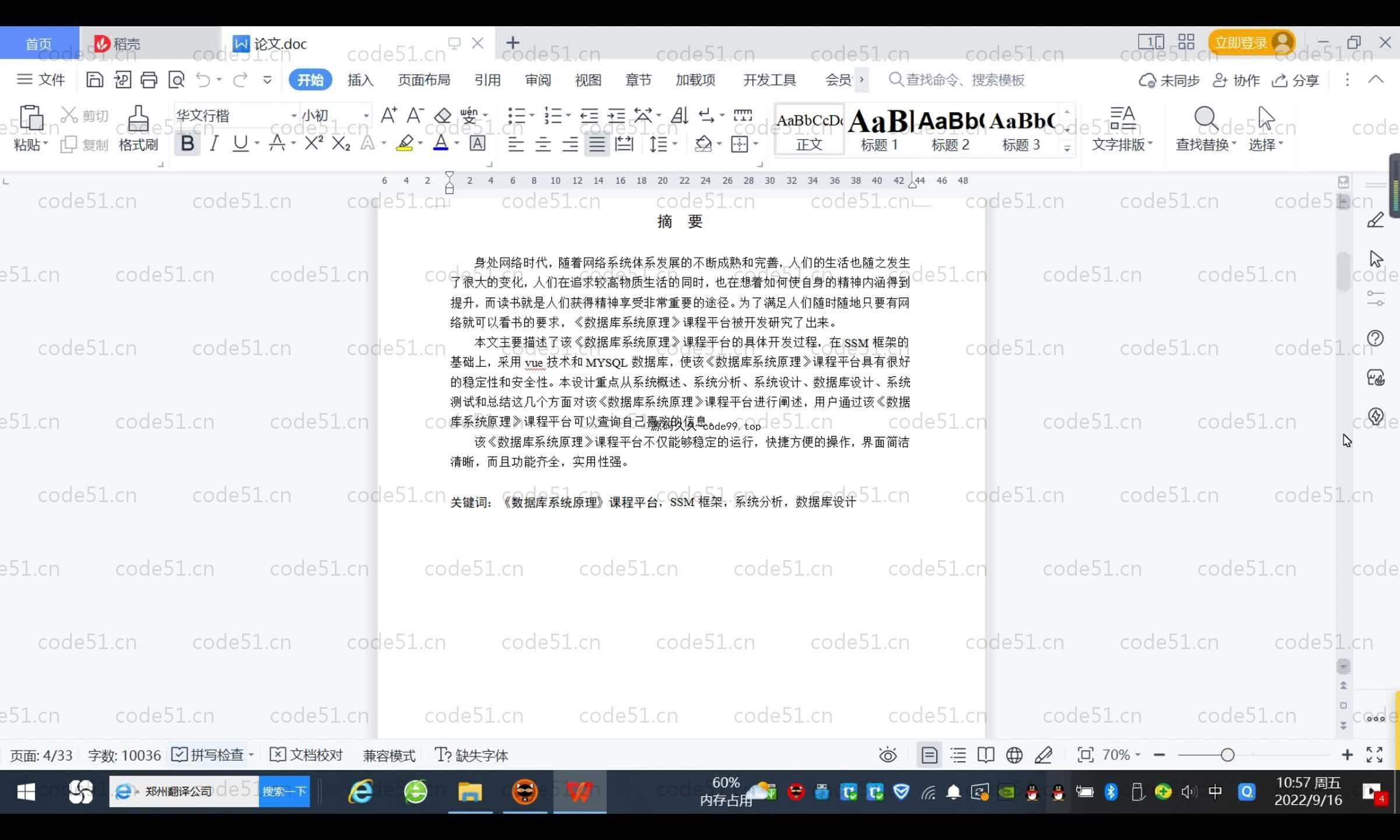This screenshot has height=840, width=1400.
Task: Expand bullet list options
Action: pos(532,116)
